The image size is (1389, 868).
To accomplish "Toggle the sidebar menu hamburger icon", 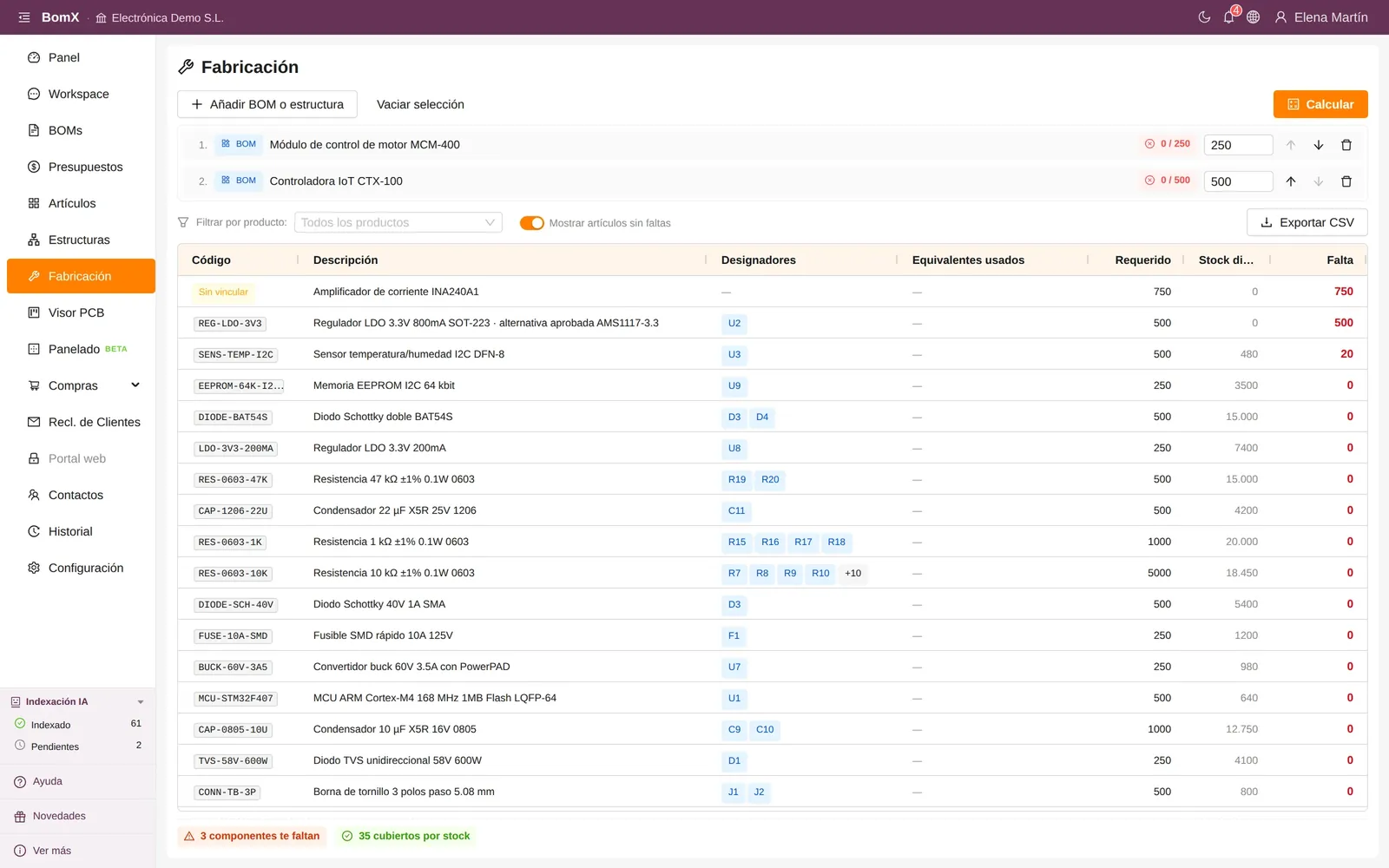I will (x=24, y=17).
